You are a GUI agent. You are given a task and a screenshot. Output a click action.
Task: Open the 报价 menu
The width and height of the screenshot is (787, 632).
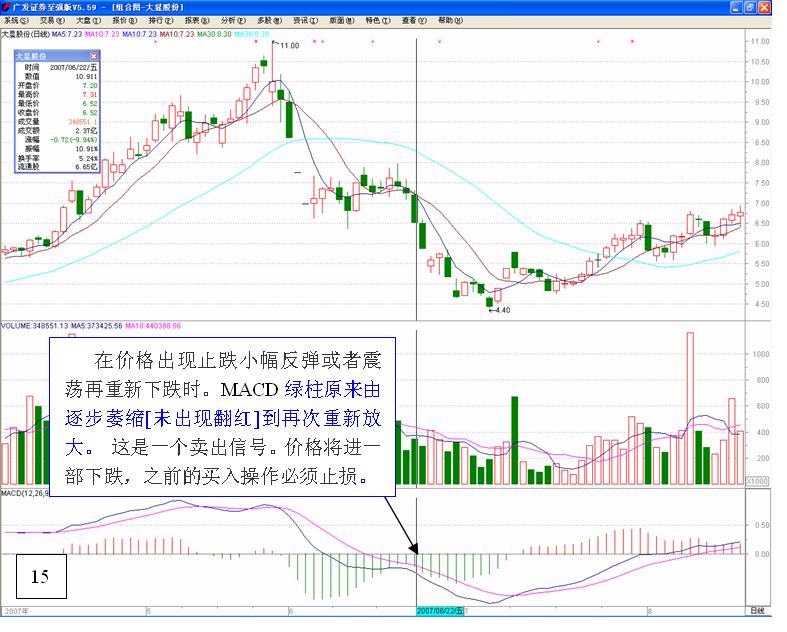click(x=125, y=21)
